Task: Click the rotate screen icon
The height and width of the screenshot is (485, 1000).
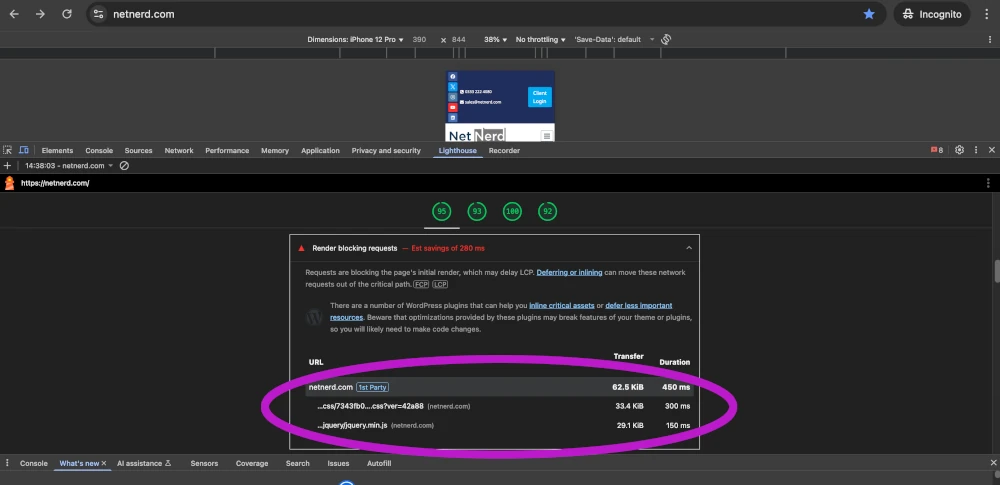Action: [666, 39]
